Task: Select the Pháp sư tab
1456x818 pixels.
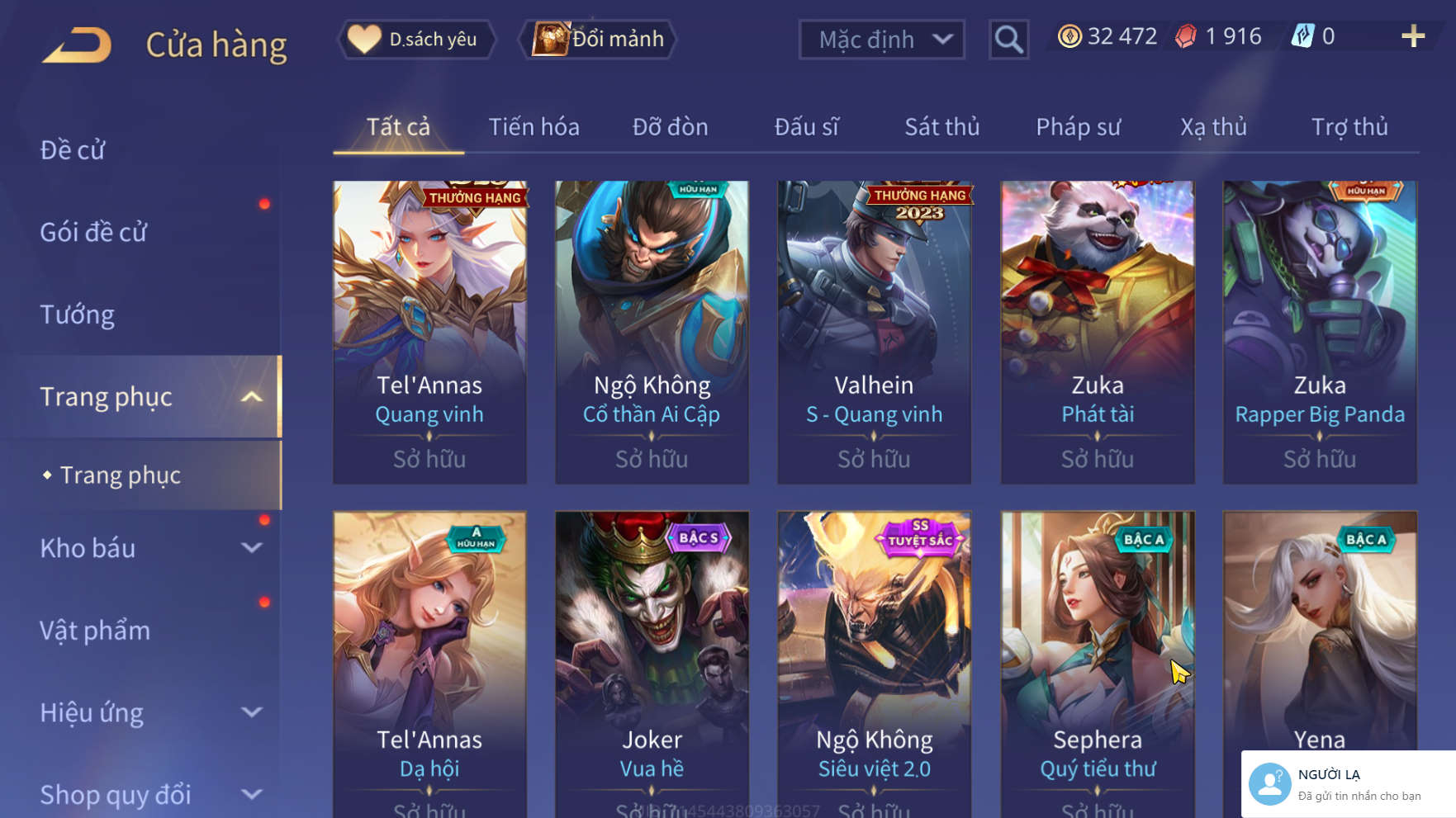Action: [1078, 127]
